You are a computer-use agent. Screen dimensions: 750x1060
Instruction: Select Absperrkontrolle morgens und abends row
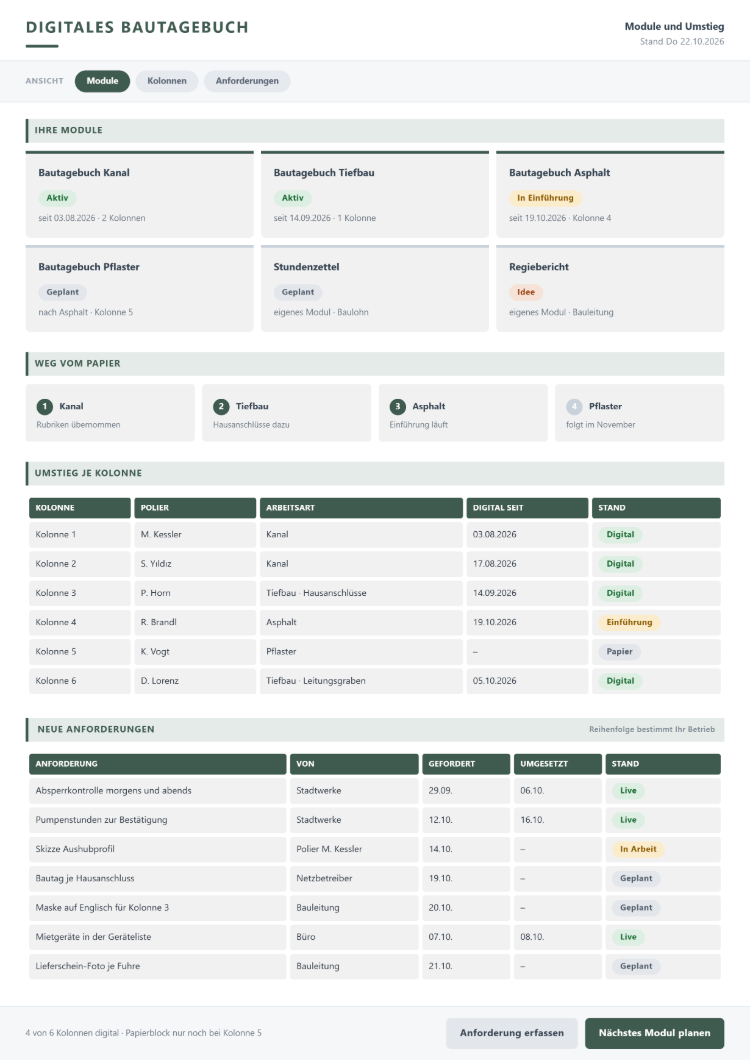(x=375, y=791)
